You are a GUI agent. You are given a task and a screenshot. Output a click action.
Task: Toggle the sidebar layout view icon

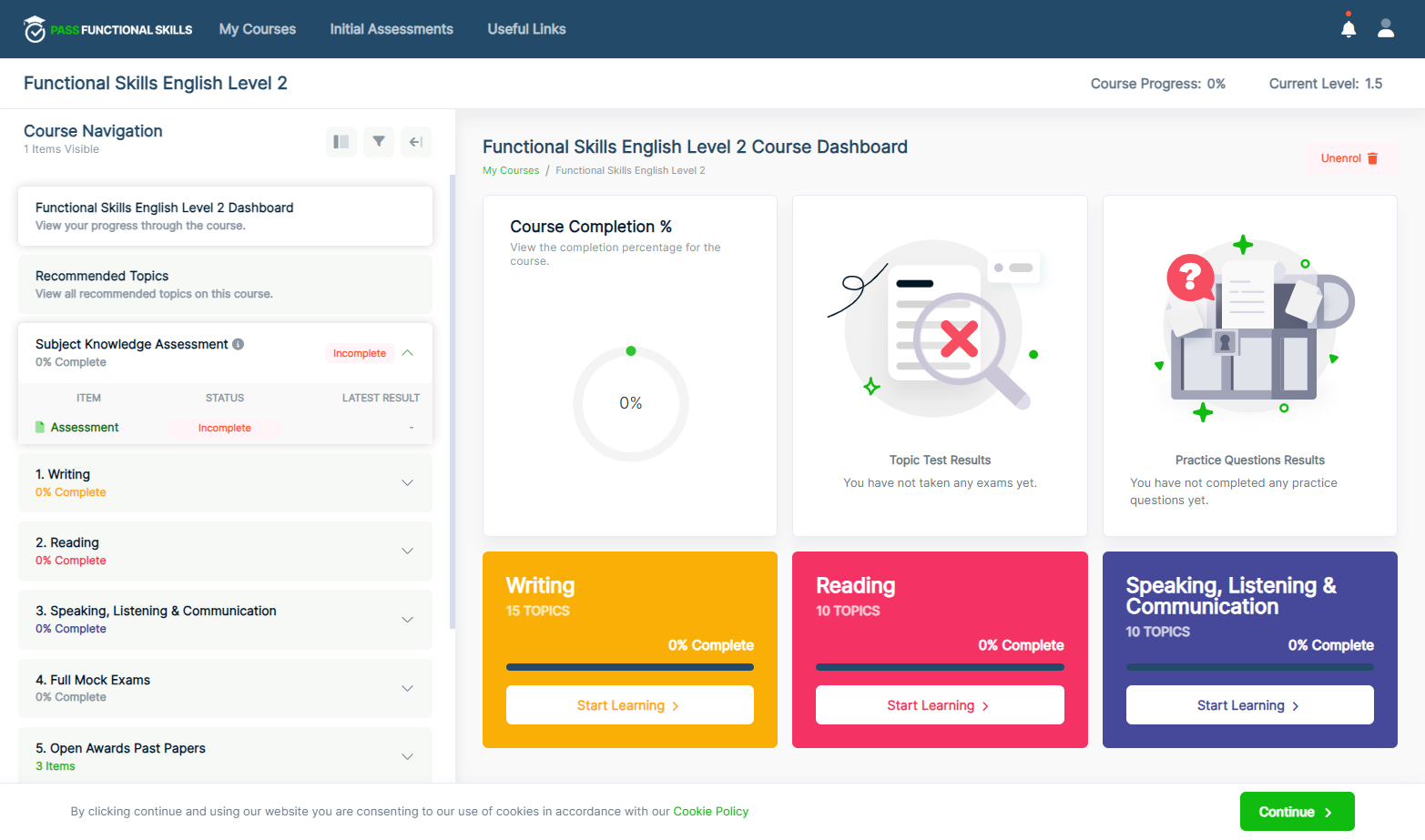341,142
